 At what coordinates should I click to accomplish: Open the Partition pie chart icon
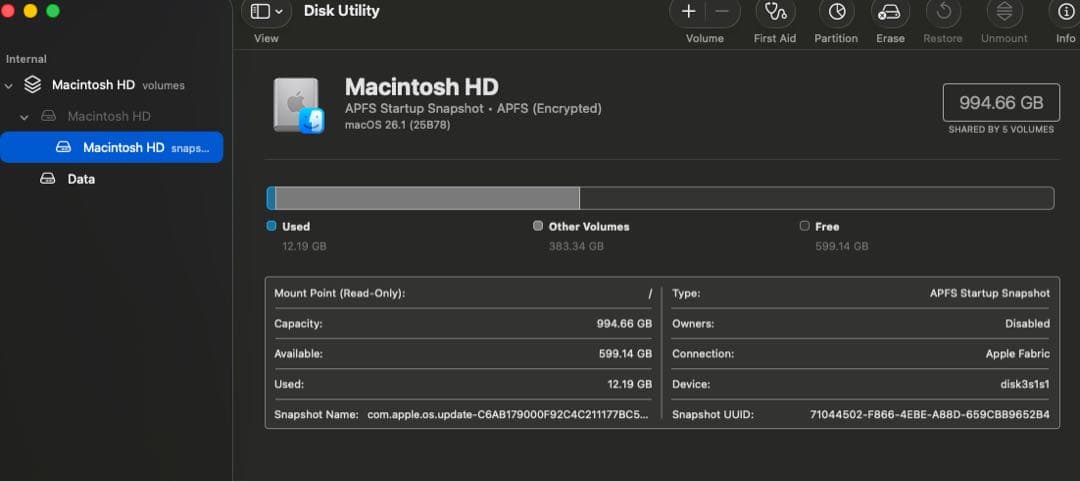(836, 12)
